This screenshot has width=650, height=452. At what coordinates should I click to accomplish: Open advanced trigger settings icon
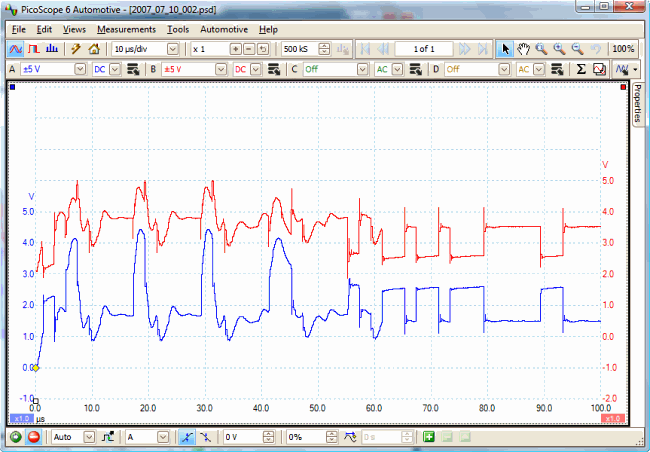point(108,437)
